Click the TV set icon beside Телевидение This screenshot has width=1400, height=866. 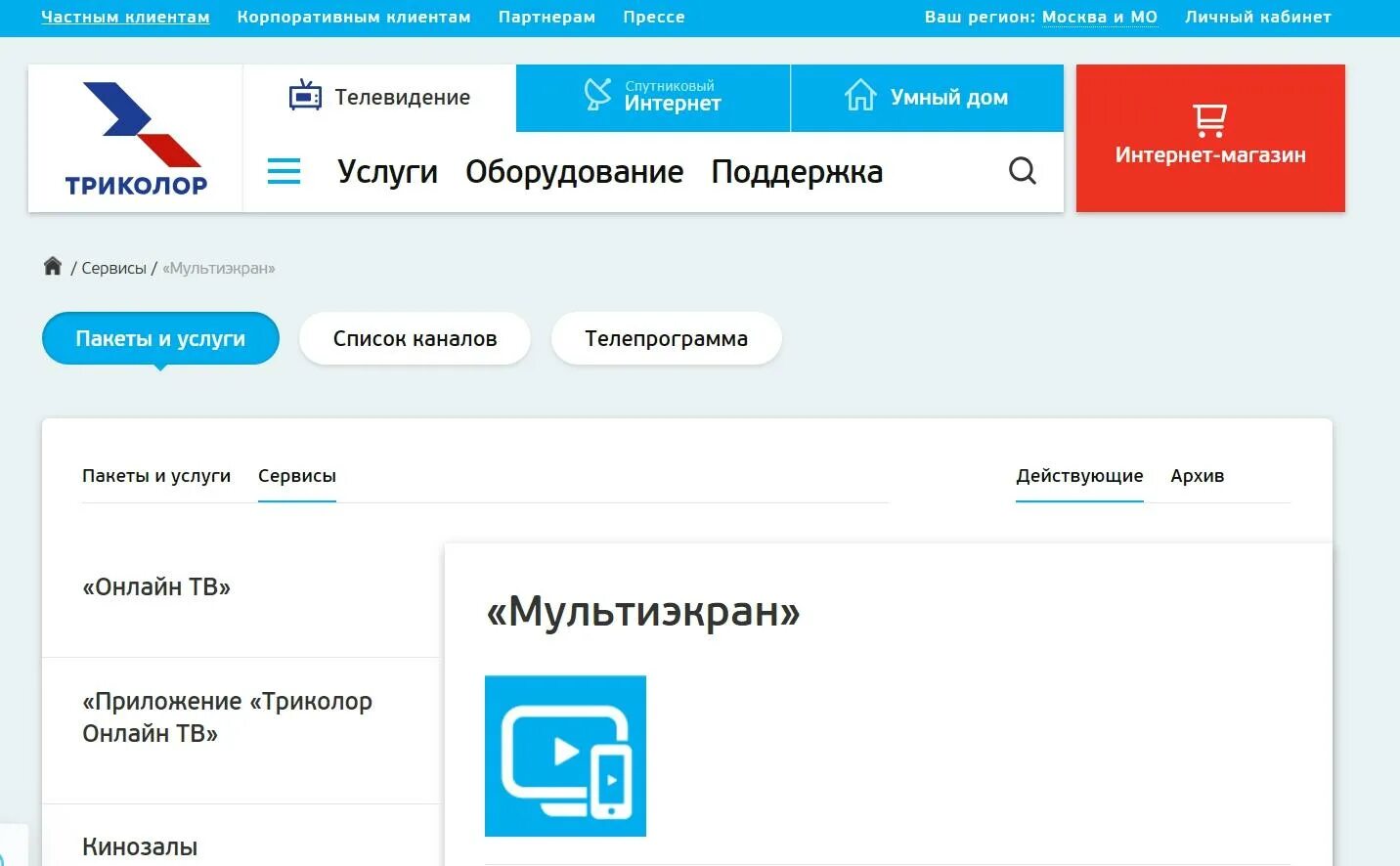(x=305, y=96)
